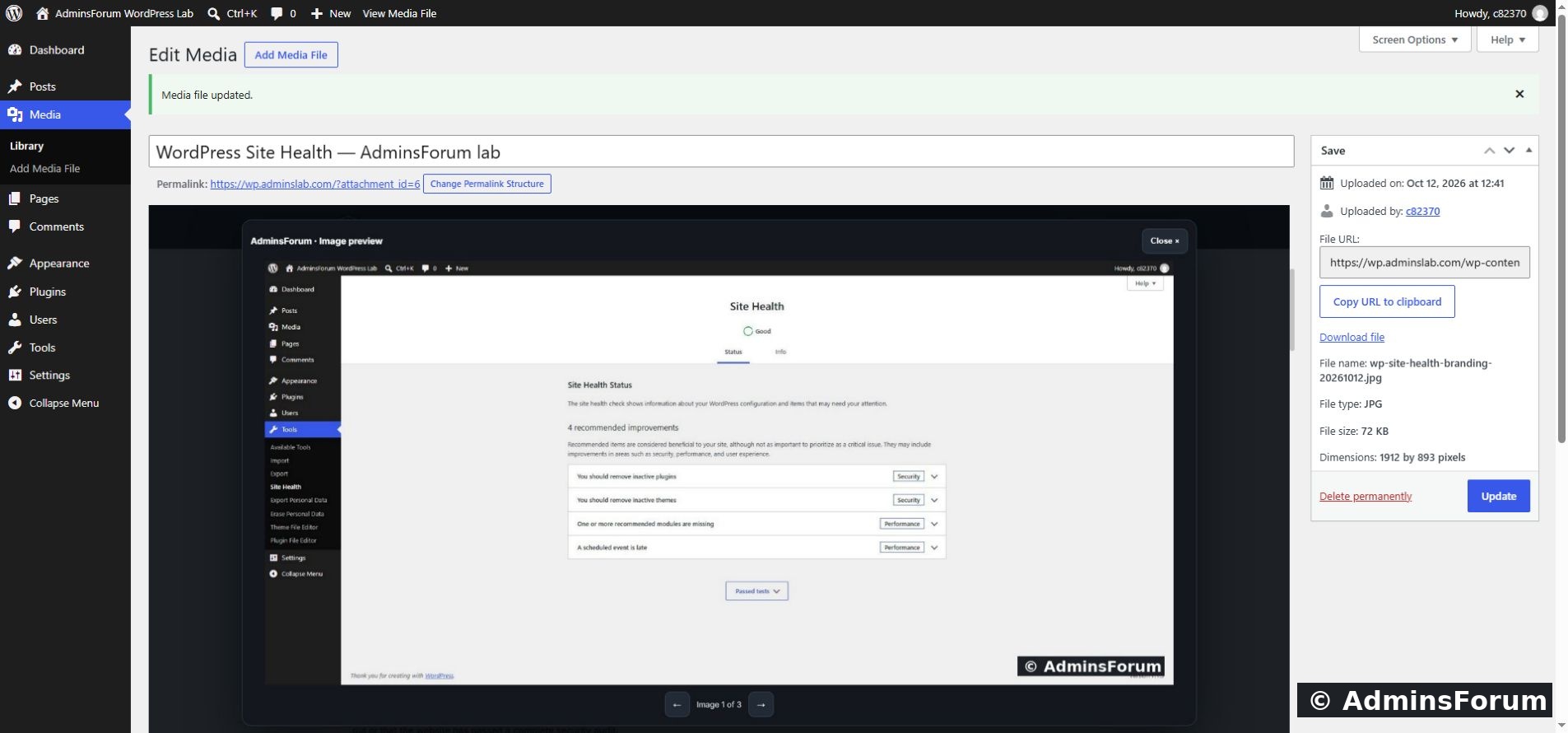Click the Plugins plug icon
This screenshot has height=733, width=1568.
pyautogui.click(x=15, y=292)
